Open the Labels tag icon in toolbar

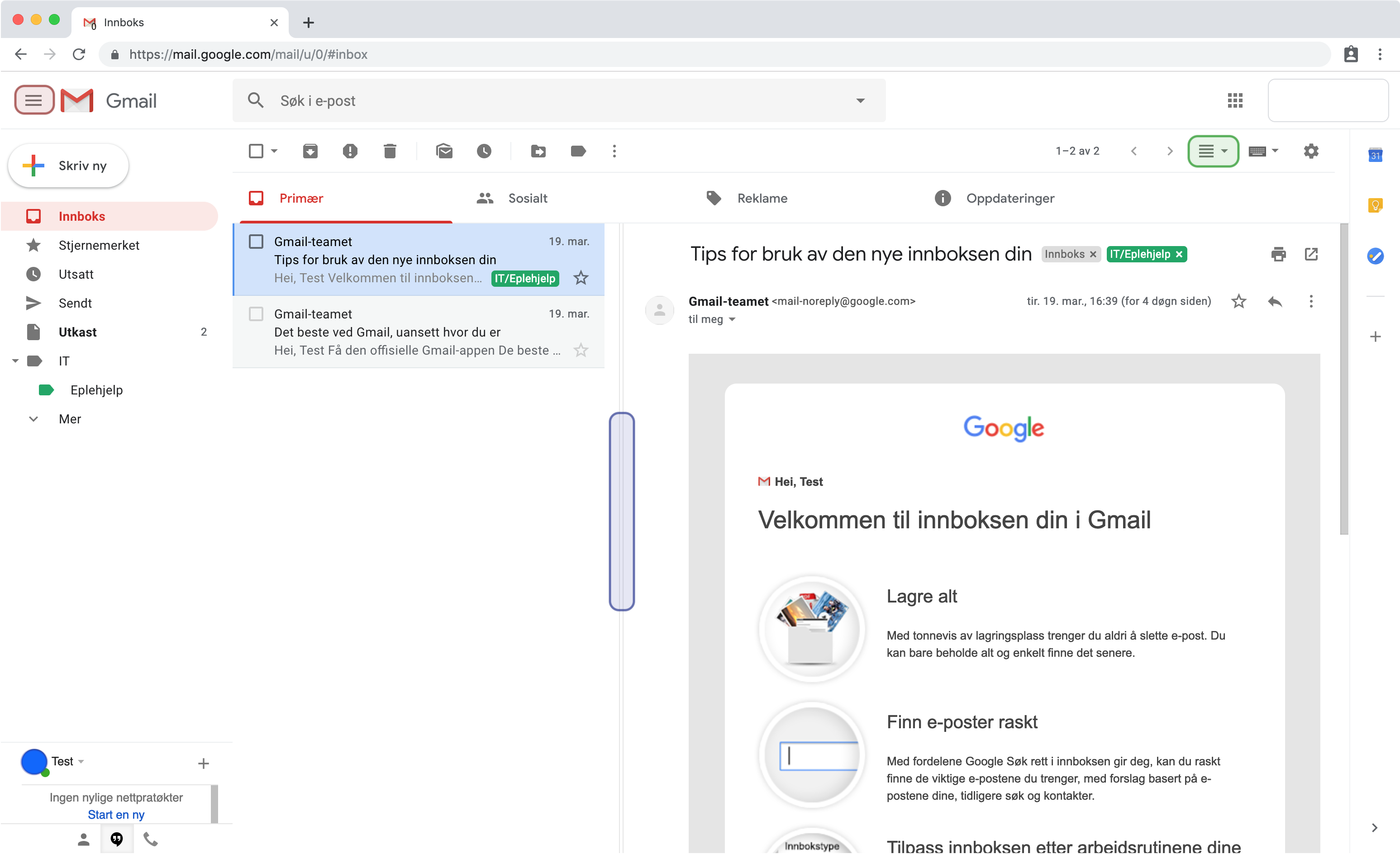[578, 151]
